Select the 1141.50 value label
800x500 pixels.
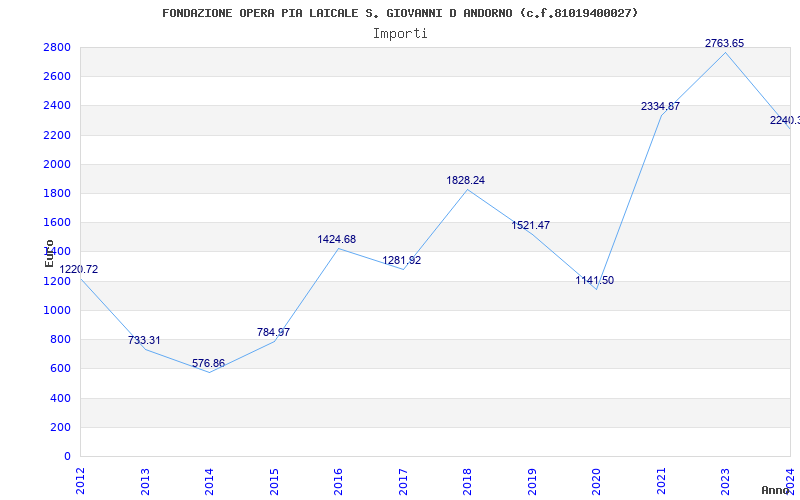[595, 280]
